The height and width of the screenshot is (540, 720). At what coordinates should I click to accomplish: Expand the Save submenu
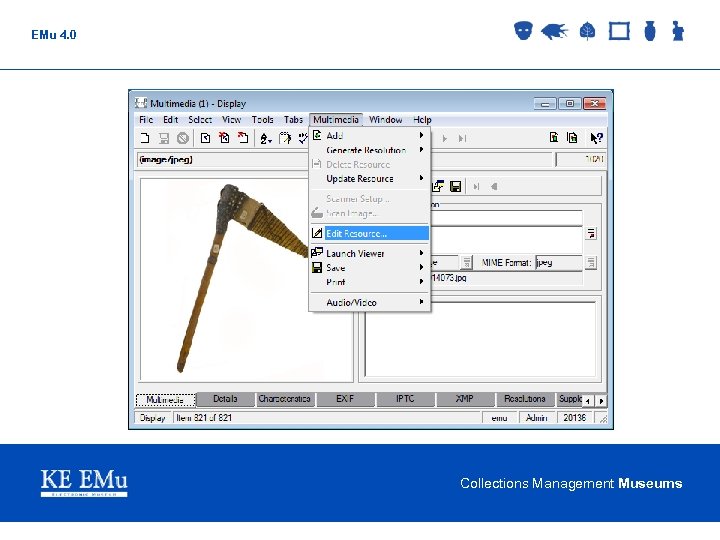369,268
